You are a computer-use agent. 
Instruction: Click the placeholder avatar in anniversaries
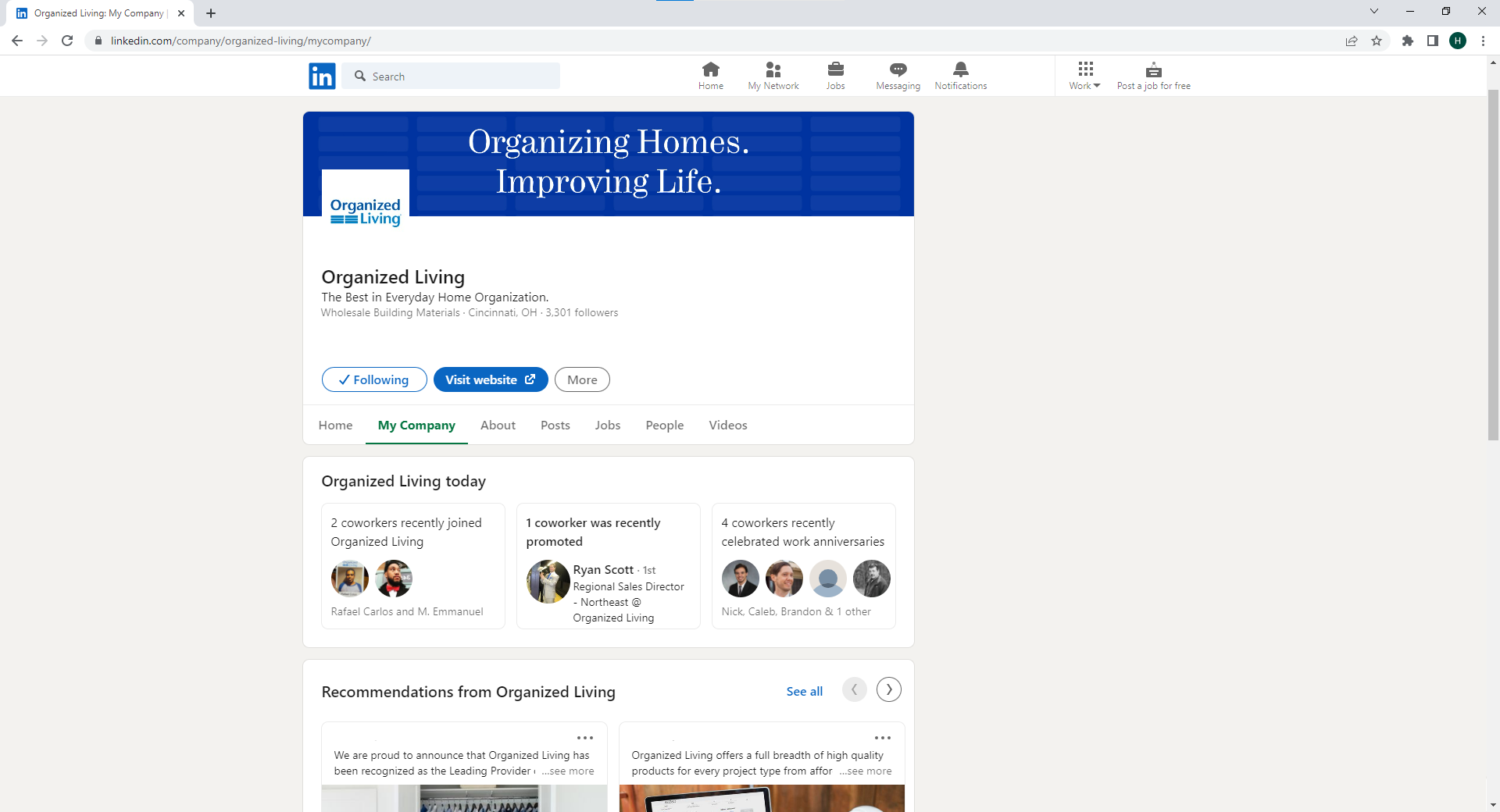(x=828, y=579)
